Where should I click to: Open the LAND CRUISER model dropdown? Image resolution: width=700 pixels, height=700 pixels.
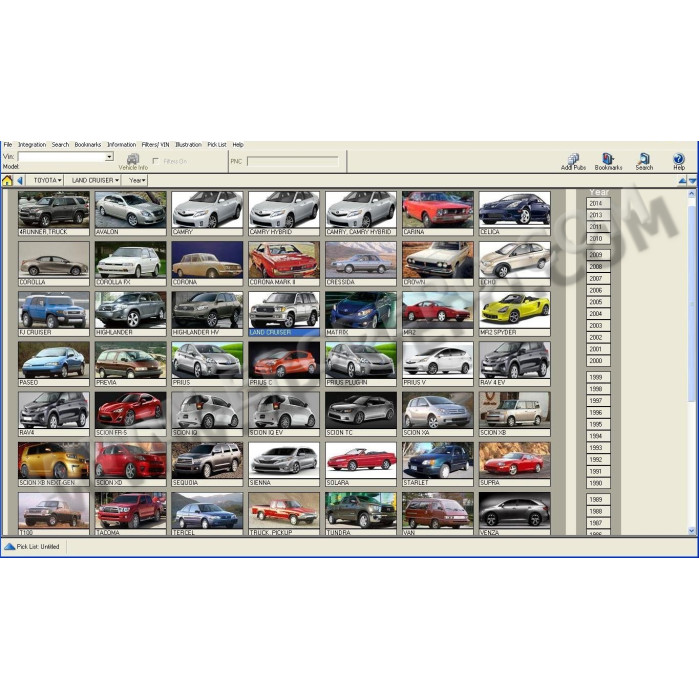coord(95,180)
